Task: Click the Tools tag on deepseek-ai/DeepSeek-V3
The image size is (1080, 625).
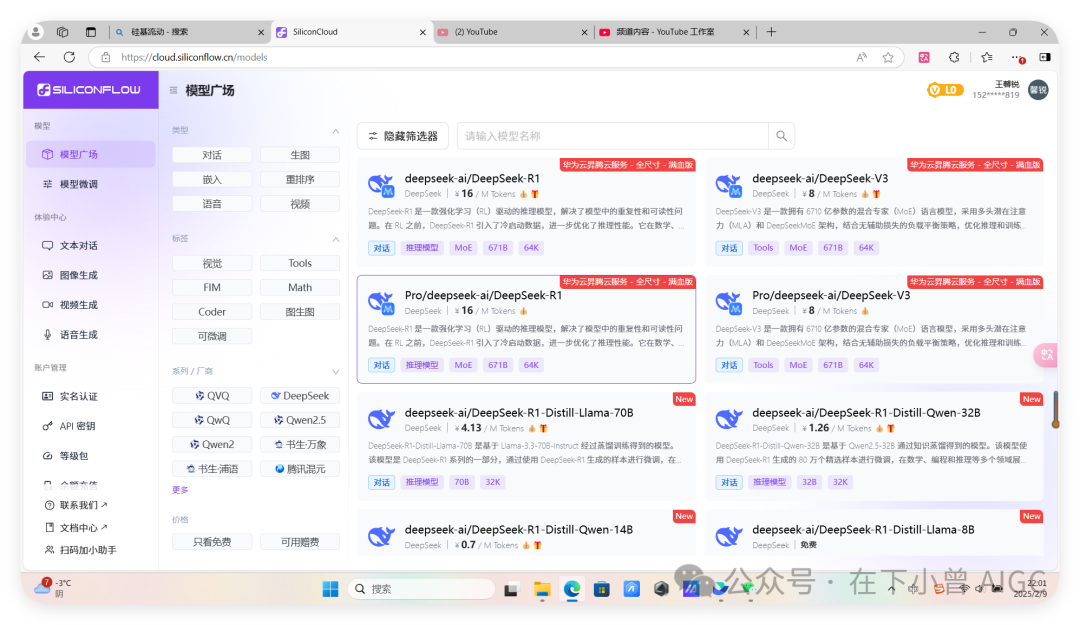Action: click(763, 248)
